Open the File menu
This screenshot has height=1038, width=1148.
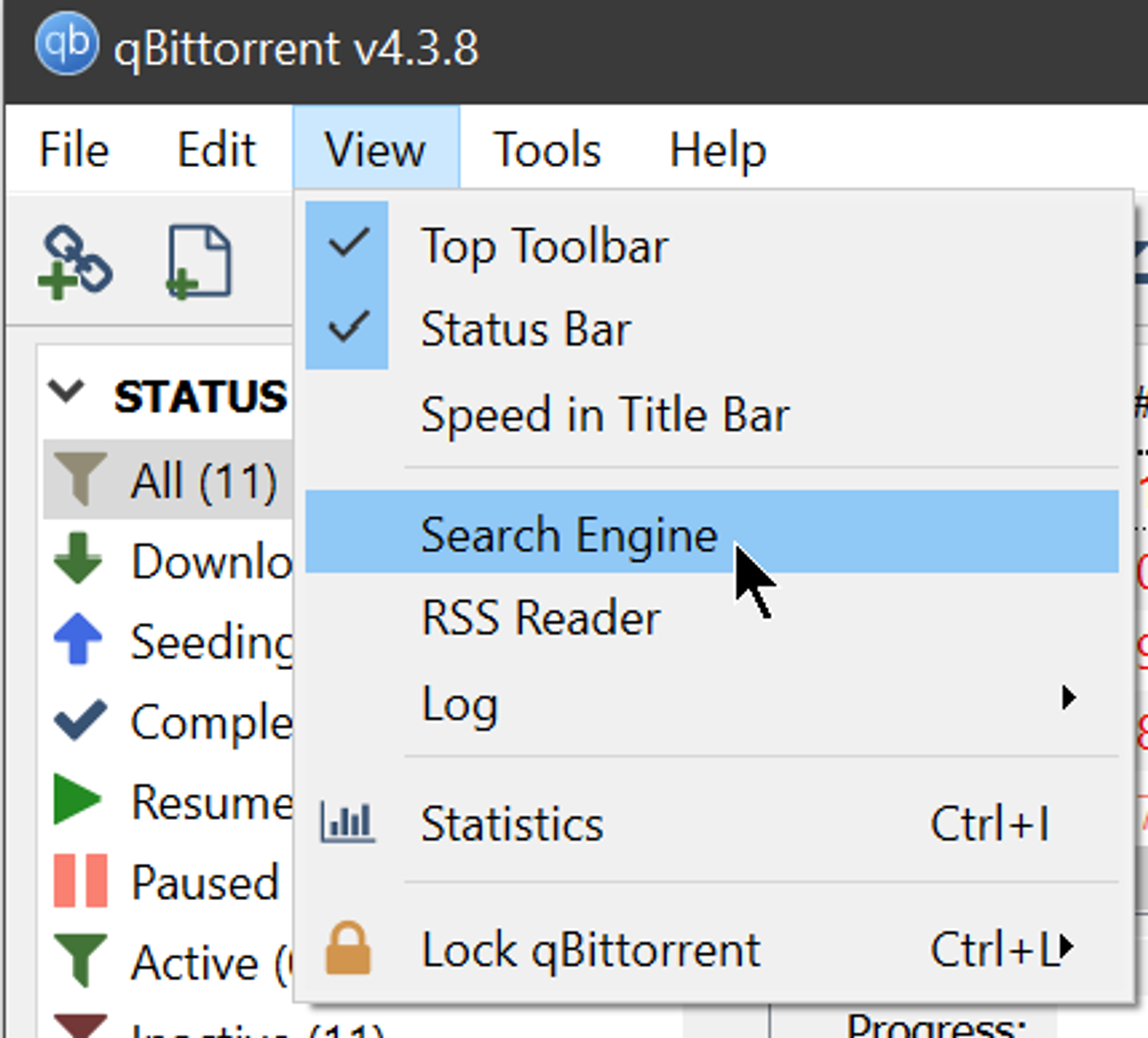pos(74,150)
